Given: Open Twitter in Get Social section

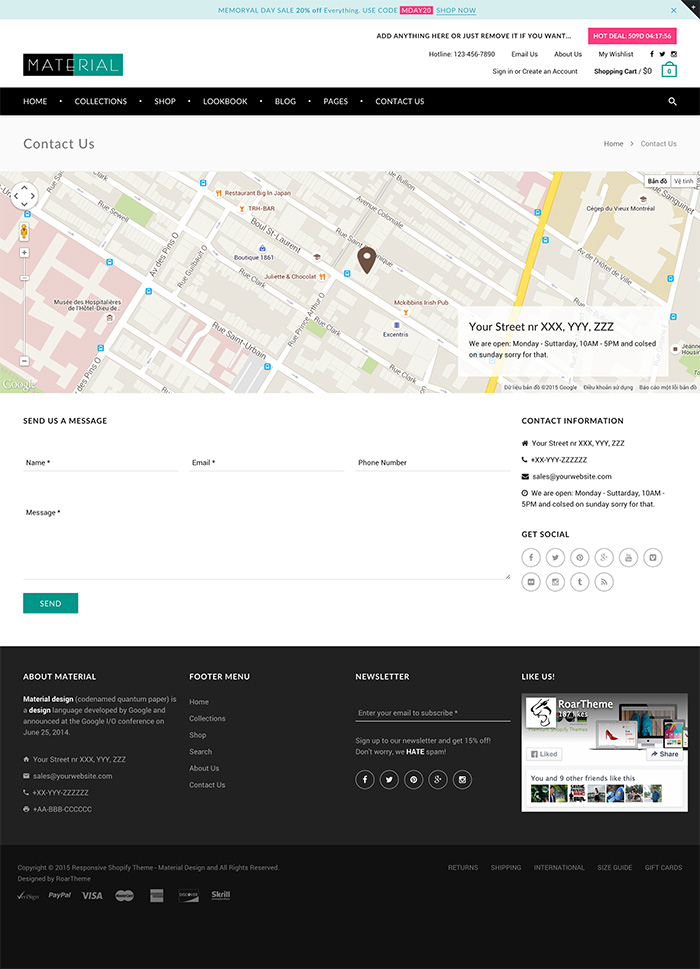Looking at the screenshot, I should pos(555,557).
